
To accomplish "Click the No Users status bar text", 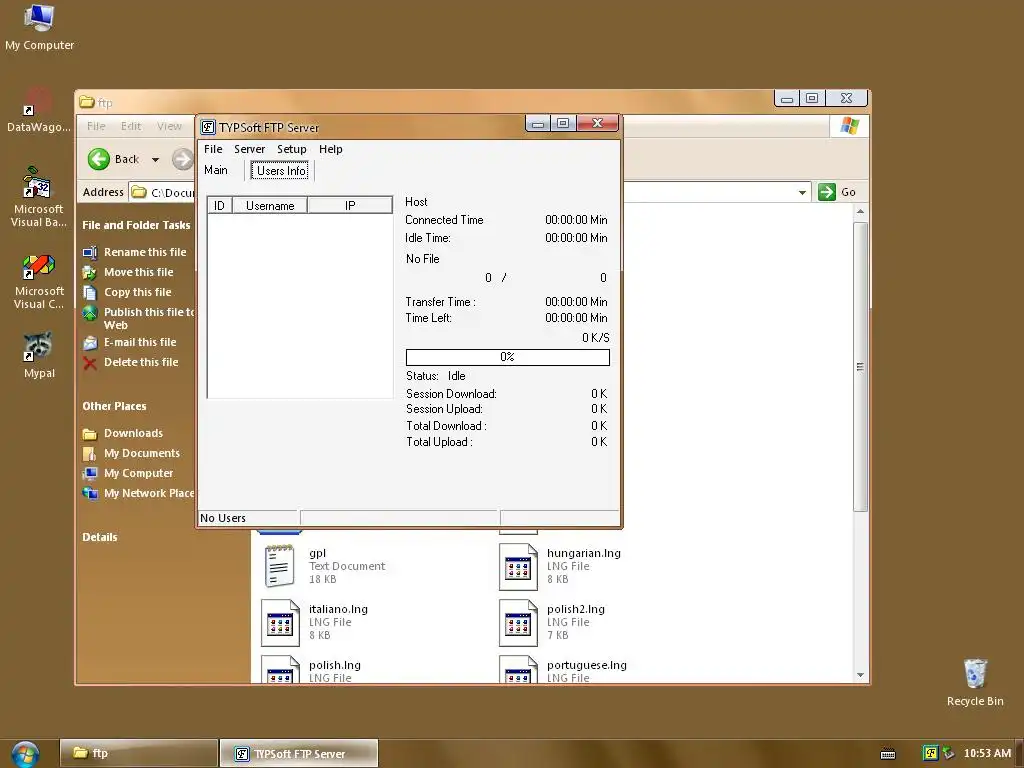I will click(223, 518).
